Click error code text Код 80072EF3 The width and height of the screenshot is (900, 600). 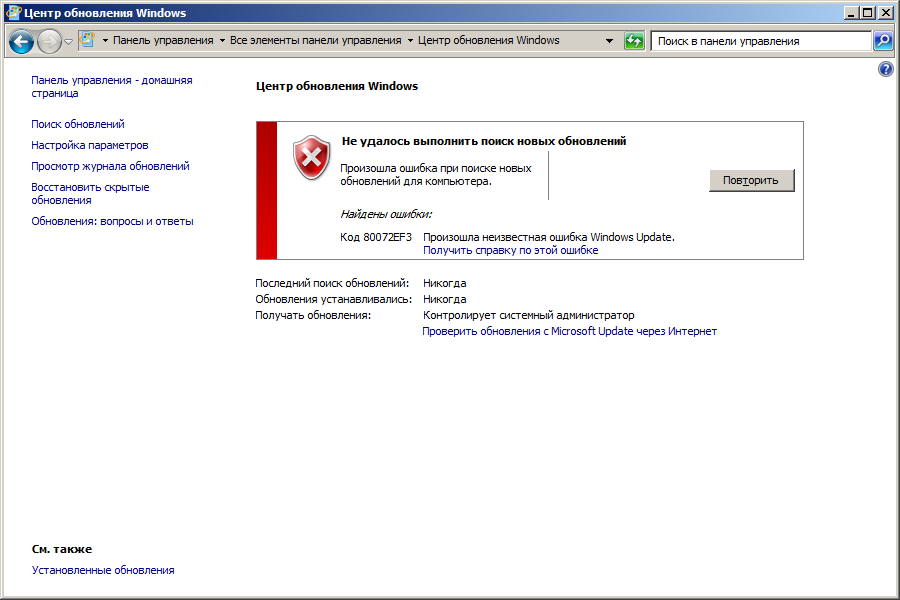click(375, 237)
